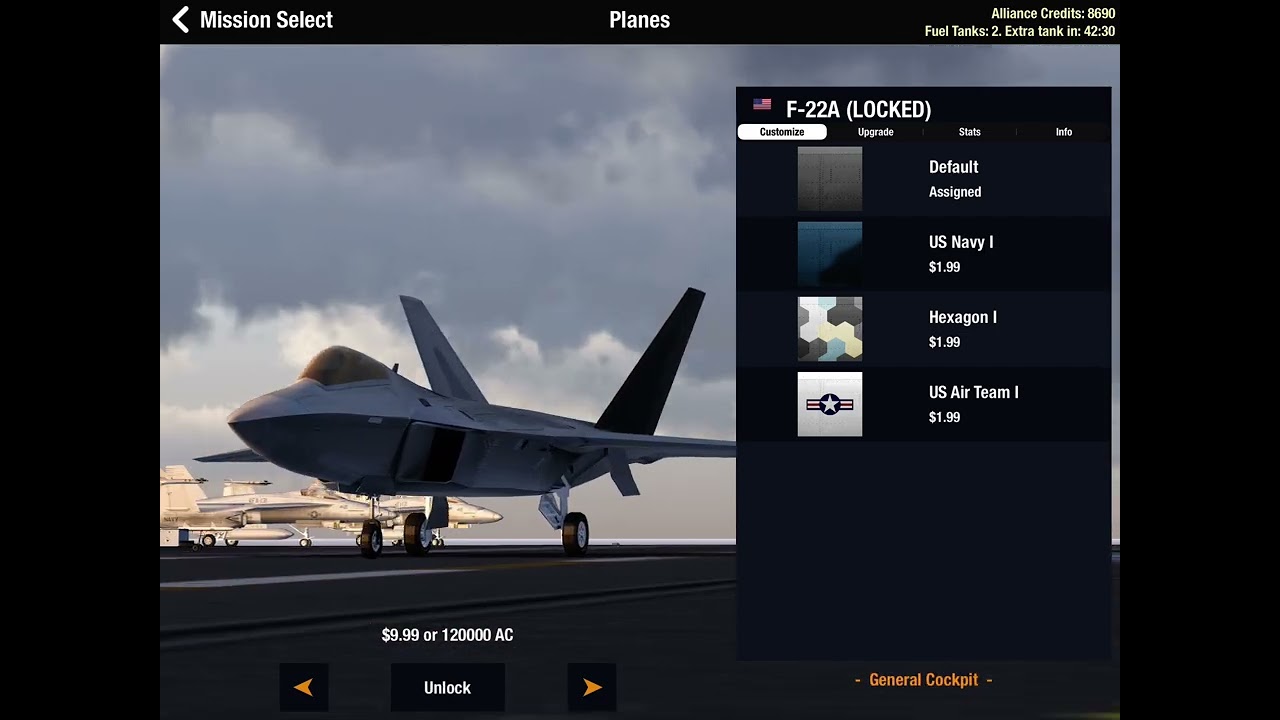This screenshot has width=1280, height=720.
Task: Click the US flag icon beside F-22A
Action: (762, 104)
